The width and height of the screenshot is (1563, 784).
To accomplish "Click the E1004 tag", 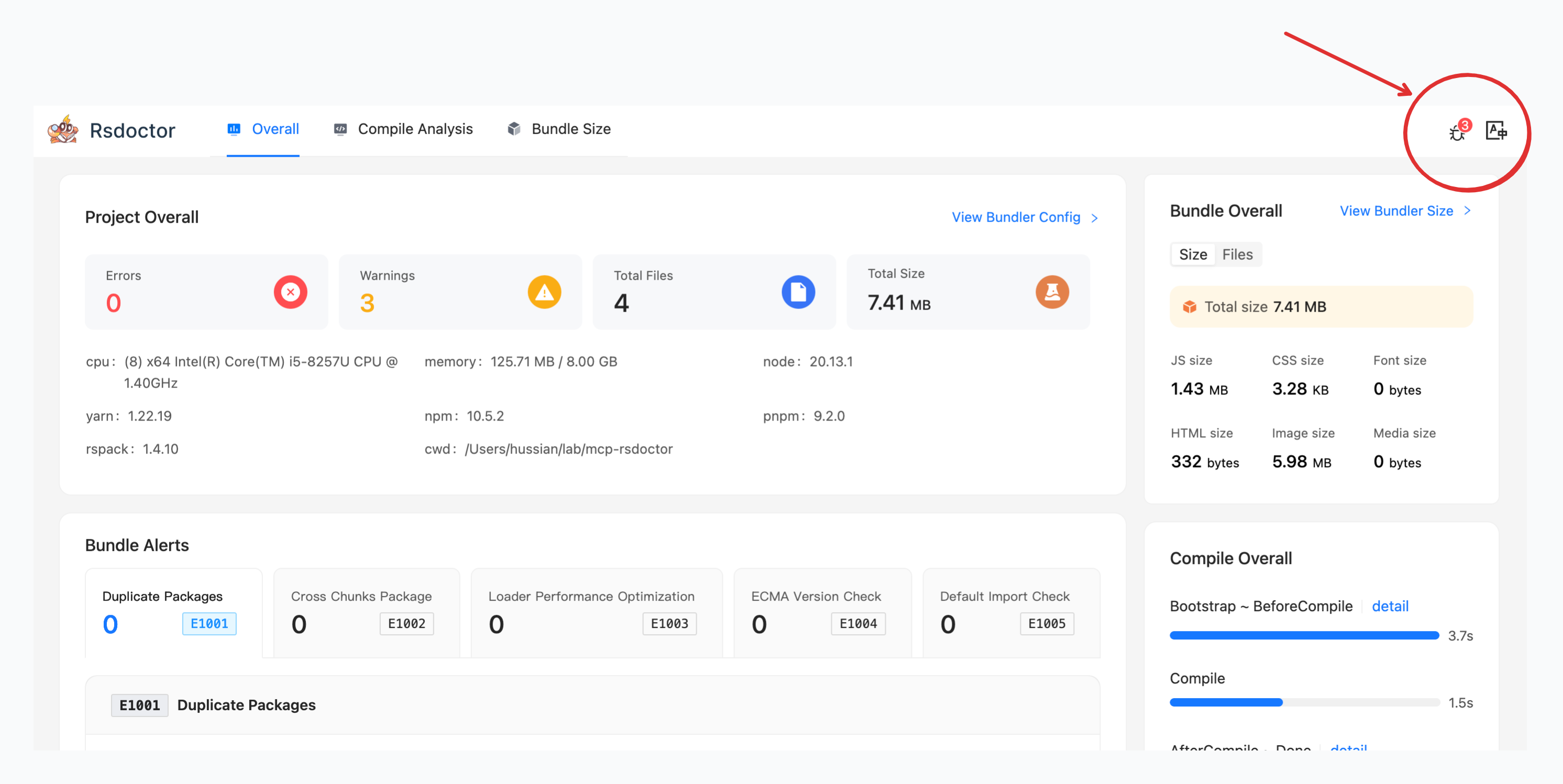I will coord(858,624).
